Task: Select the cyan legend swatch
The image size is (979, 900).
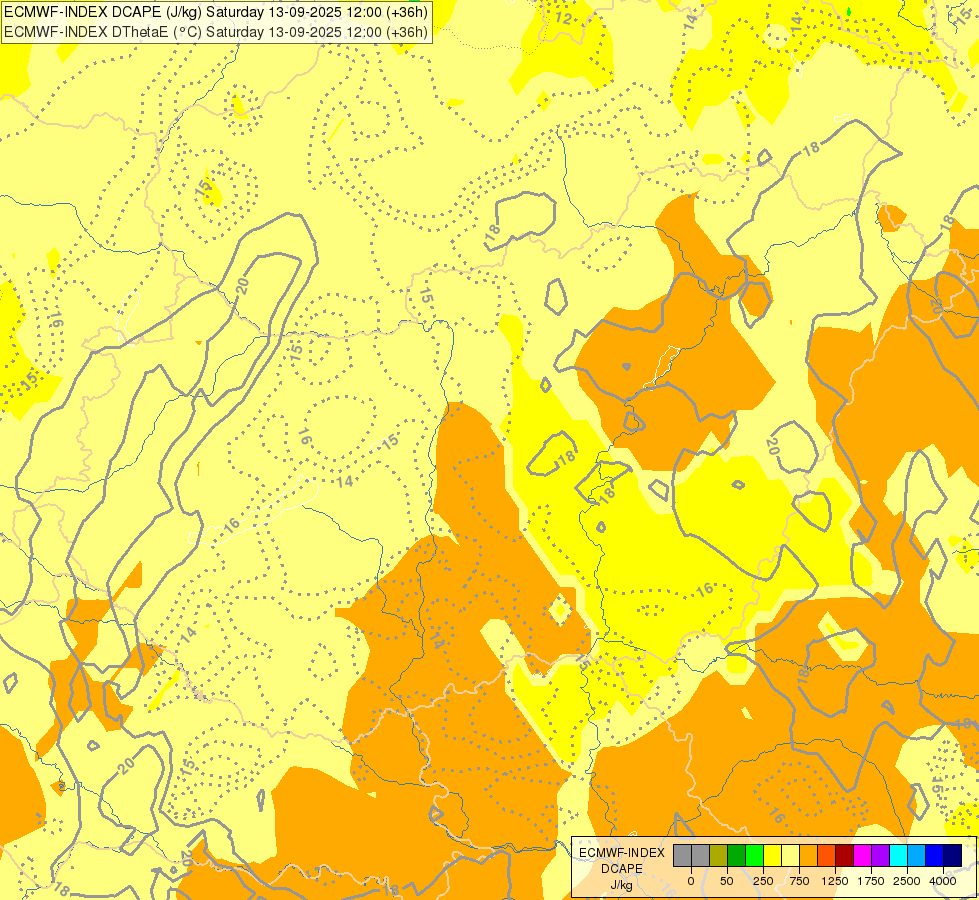Action: click(898, 855)
